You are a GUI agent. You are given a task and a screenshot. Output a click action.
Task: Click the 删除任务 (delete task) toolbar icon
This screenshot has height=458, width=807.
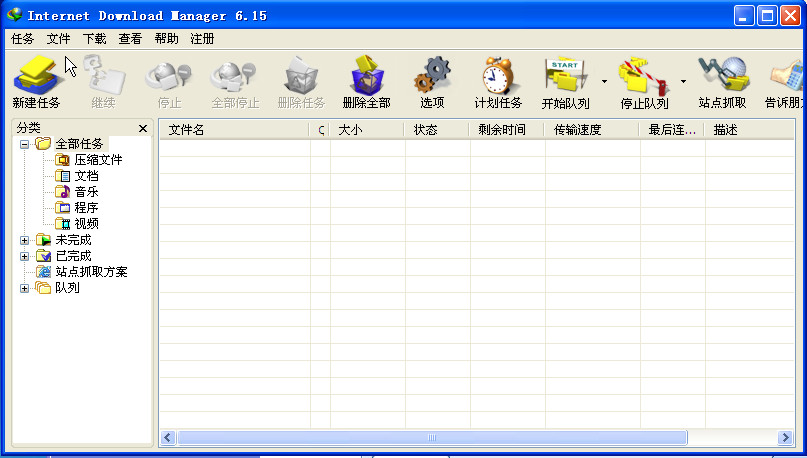(301, 81)
